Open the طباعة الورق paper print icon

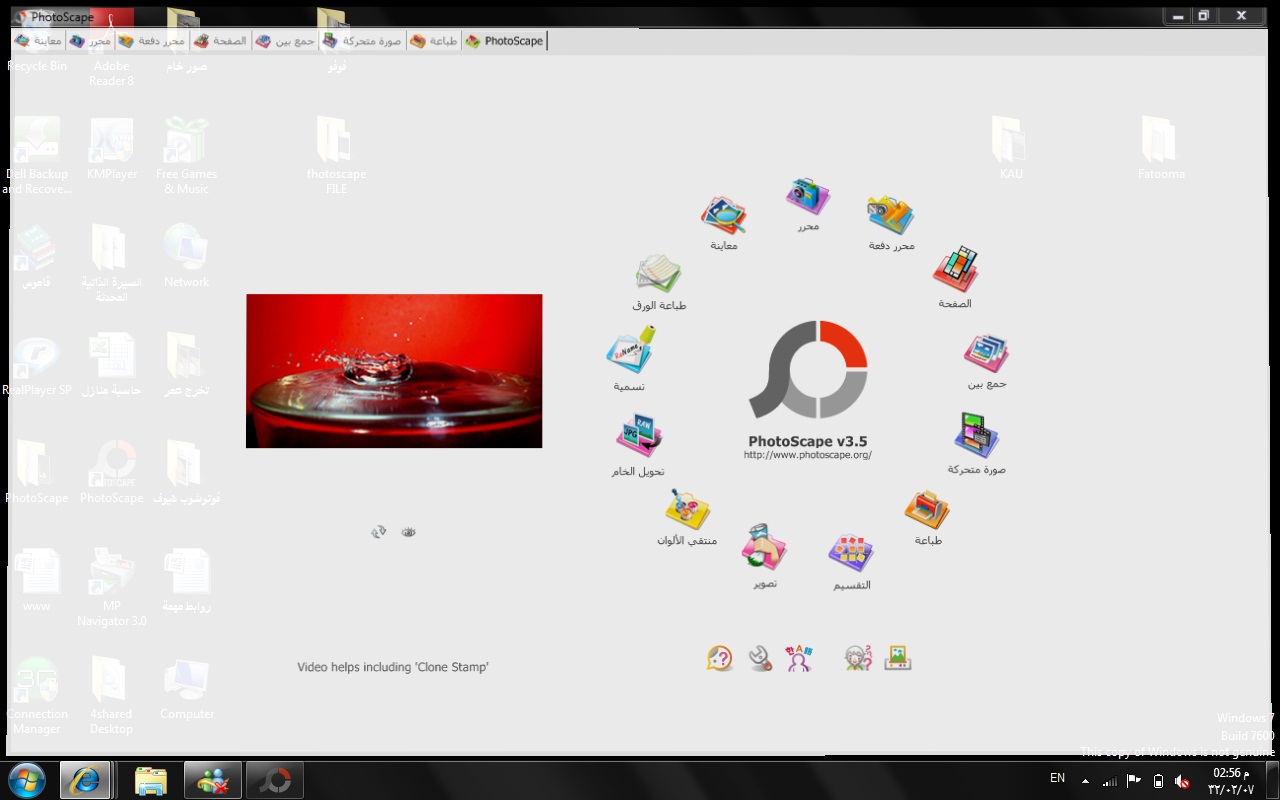point(658,275)
